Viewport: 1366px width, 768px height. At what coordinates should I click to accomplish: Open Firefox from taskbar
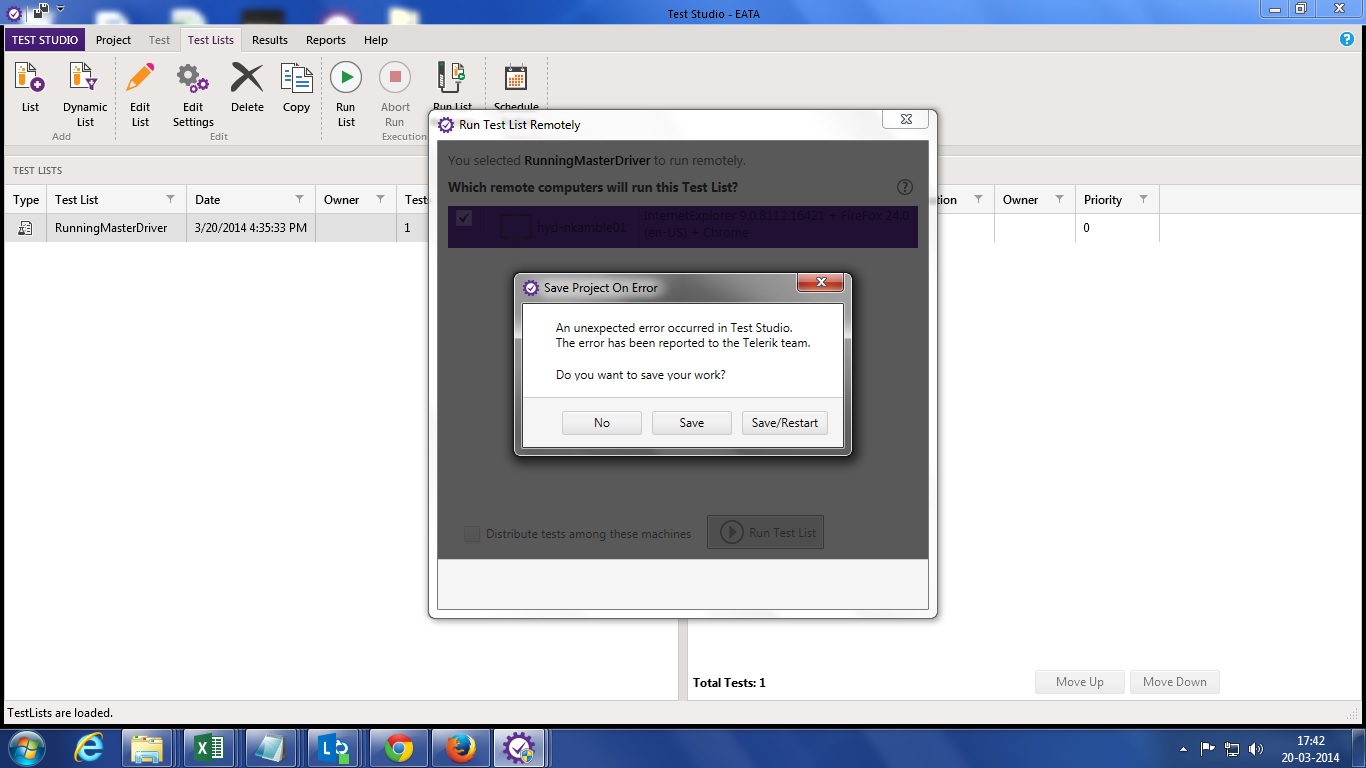pos(460,748)
